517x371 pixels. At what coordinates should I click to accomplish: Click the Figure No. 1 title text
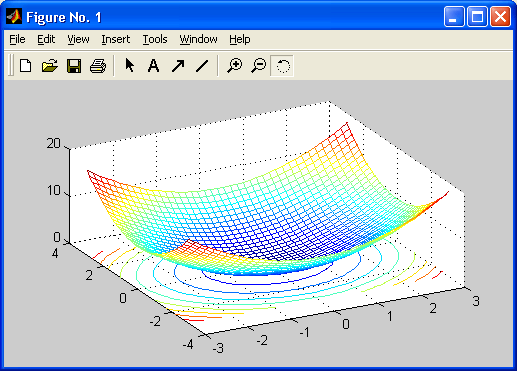(x=64, y=17)
